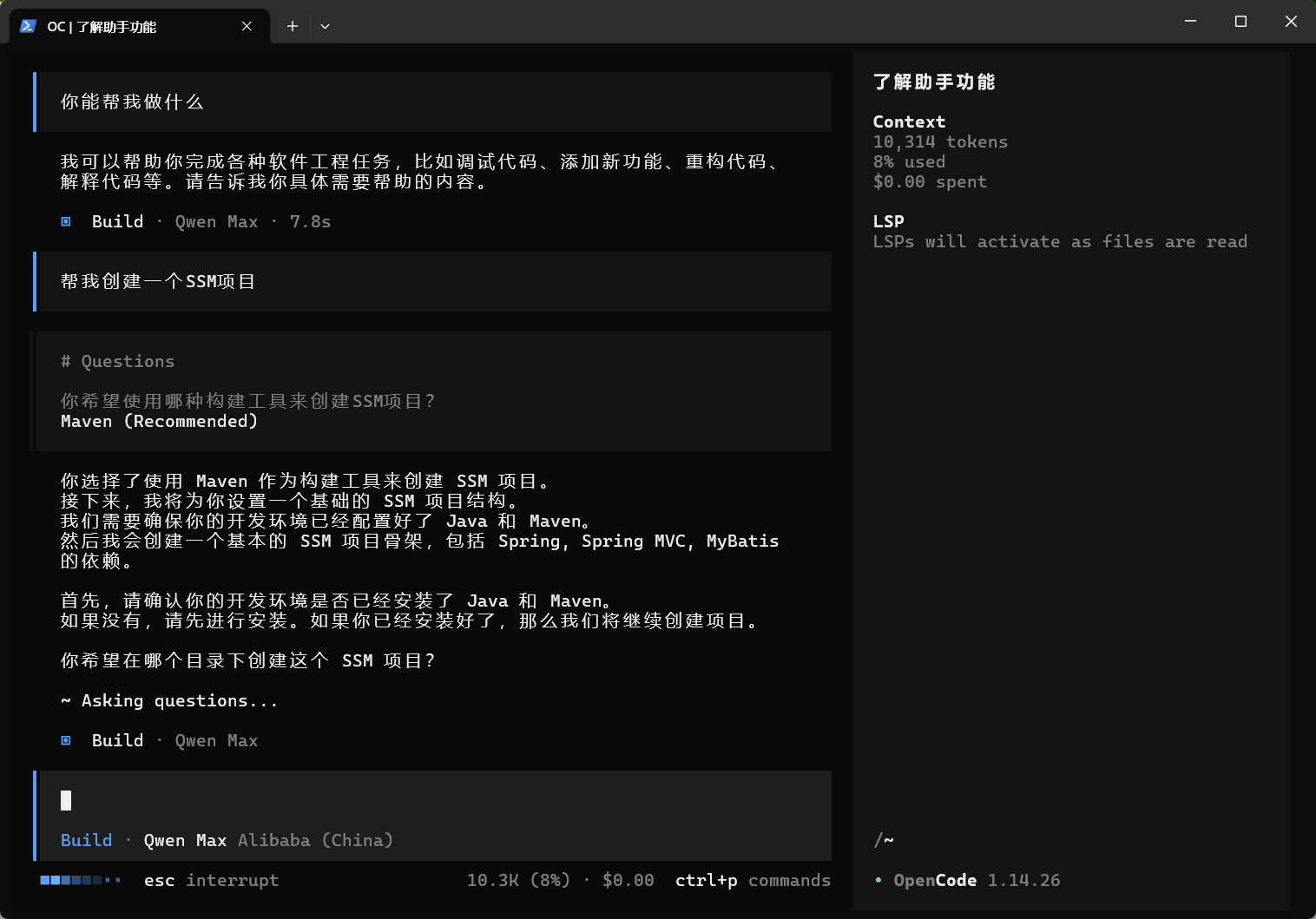Image resolution: width=1316 pixels, height=919 pixels.
Task: Click the Qwen Max model name in the first response
Action: 216,221
